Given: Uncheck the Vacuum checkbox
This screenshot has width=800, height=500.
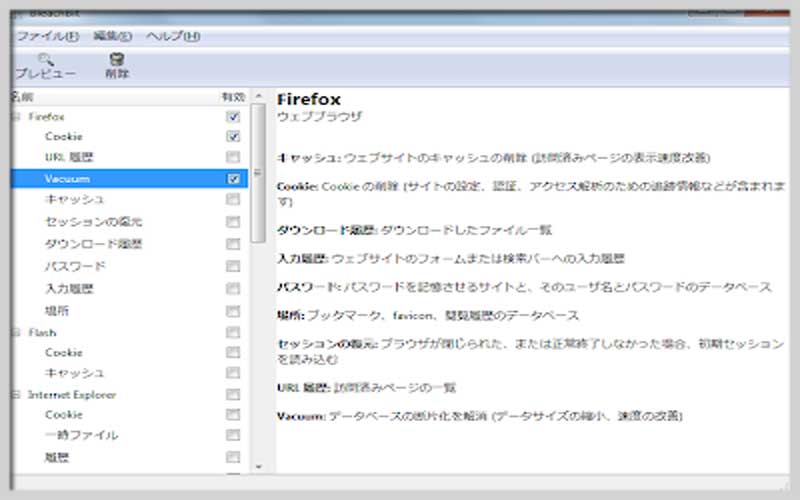Looking at the screenshot, I should [x=233, y=179].
